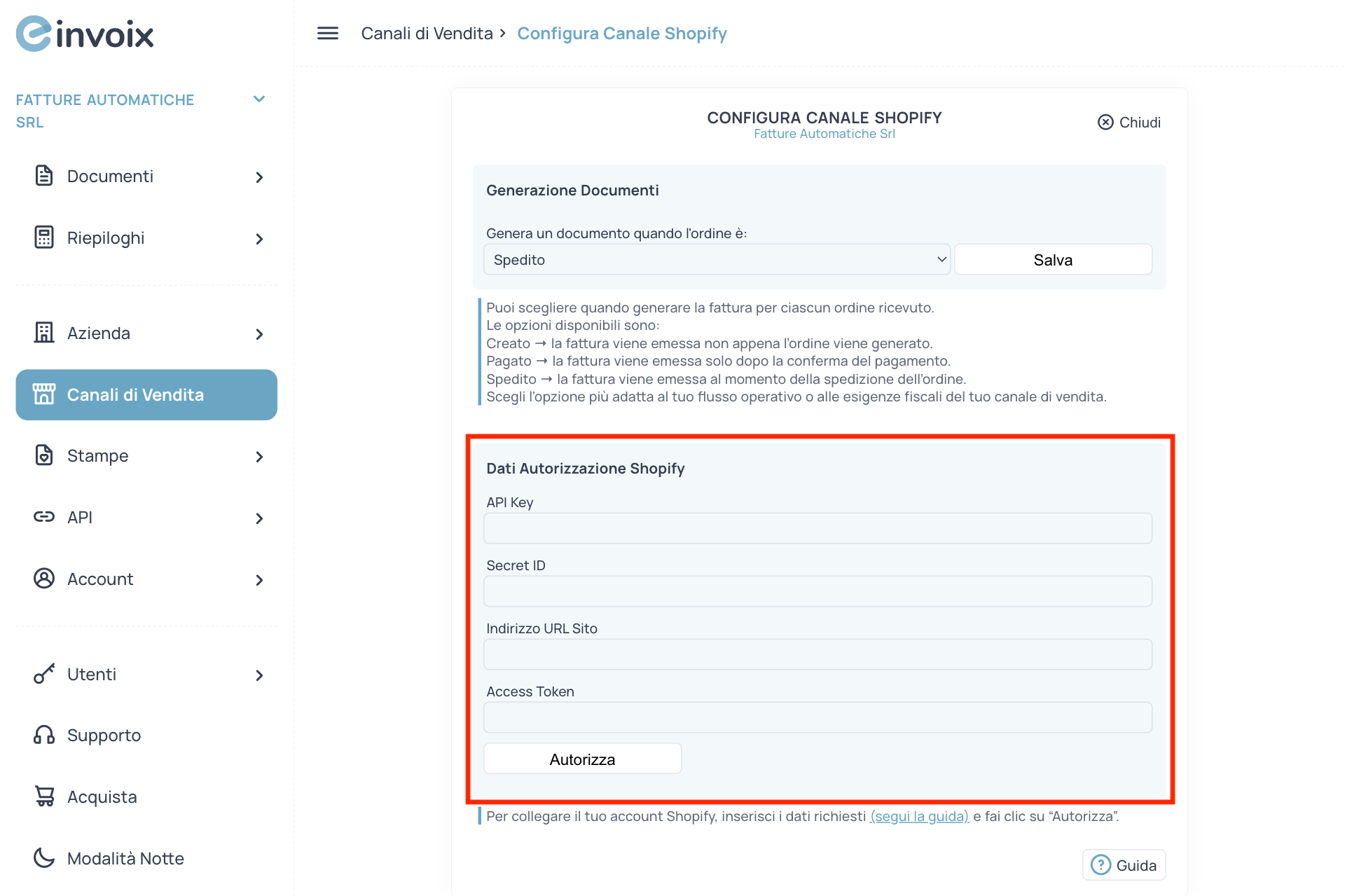Open the Stampe printer icon
1345x896 pixels.
point(43,455)
